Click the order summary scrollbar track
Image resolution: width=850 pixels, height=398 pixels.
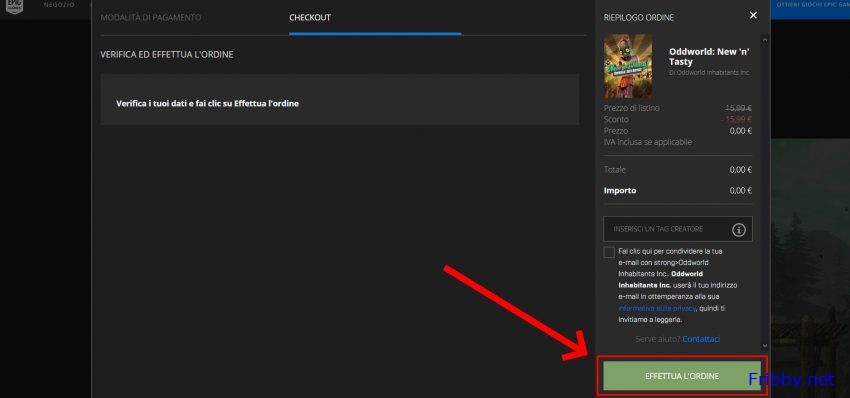pyautogui.click(x=765, y=192)
